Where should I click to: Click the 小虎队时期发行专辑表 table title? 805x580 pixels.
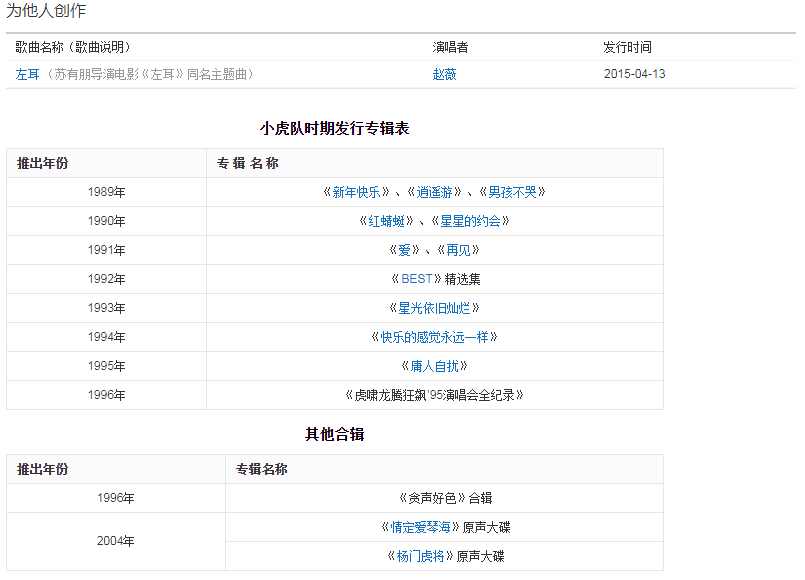[x=334, y=128]
